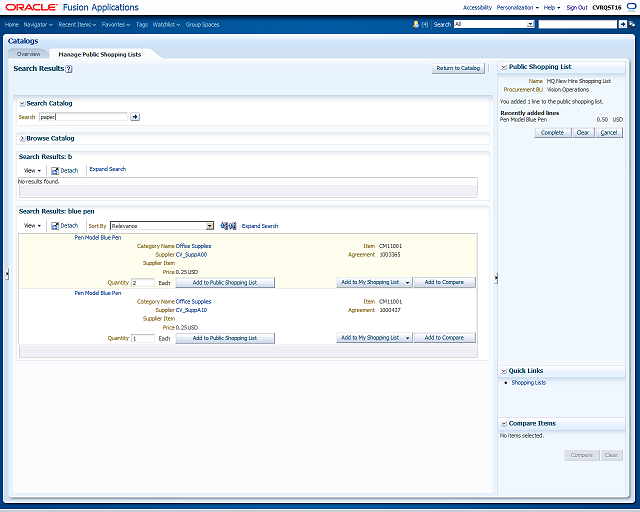The height and width of the screenshot is (512, 640).
Task: Collapse the Public Shopping List panel
Action: [x=504, y=67]
